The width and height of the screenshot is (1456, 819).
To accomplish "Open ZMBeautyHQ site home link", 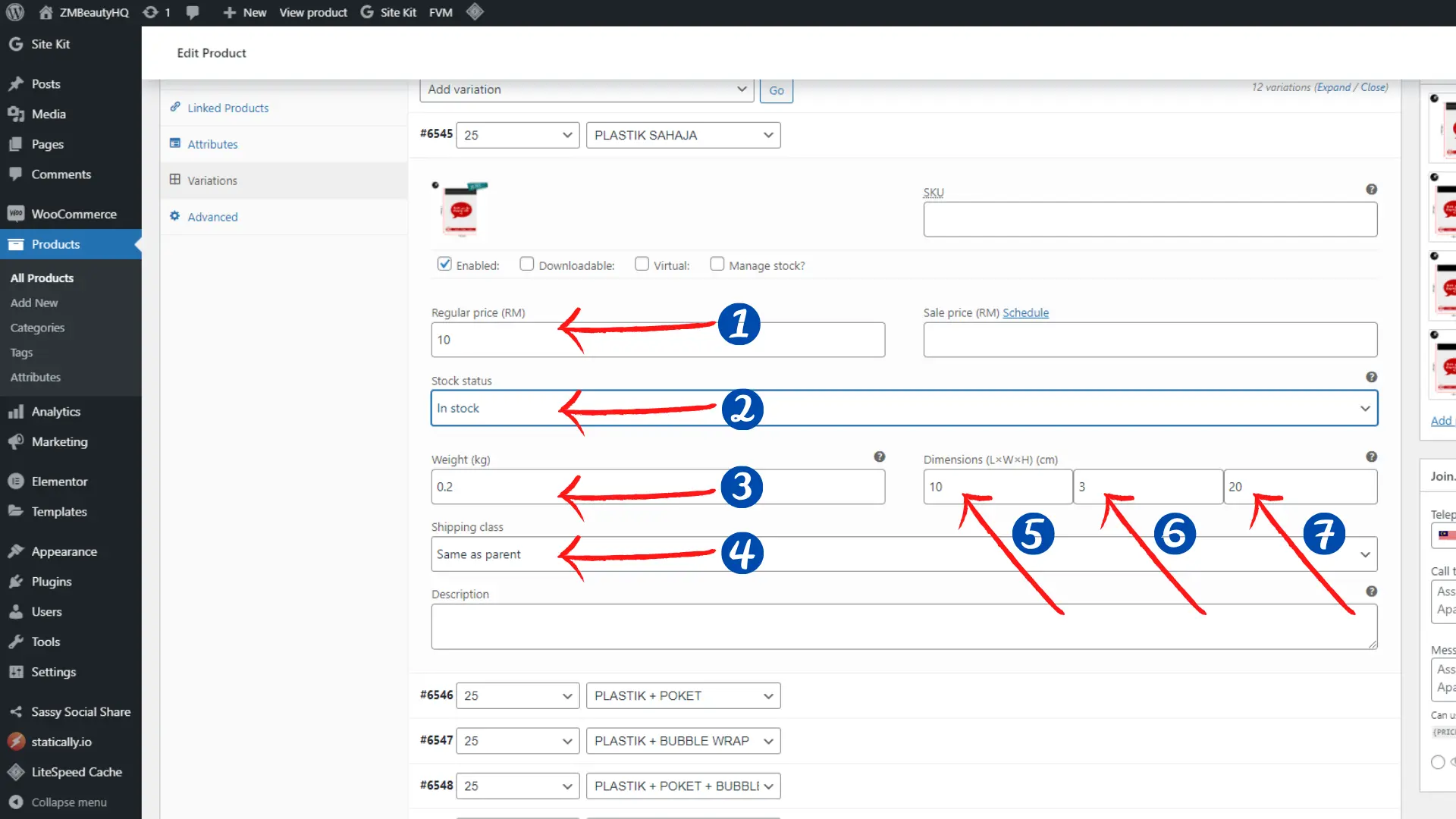I will 84,12.
